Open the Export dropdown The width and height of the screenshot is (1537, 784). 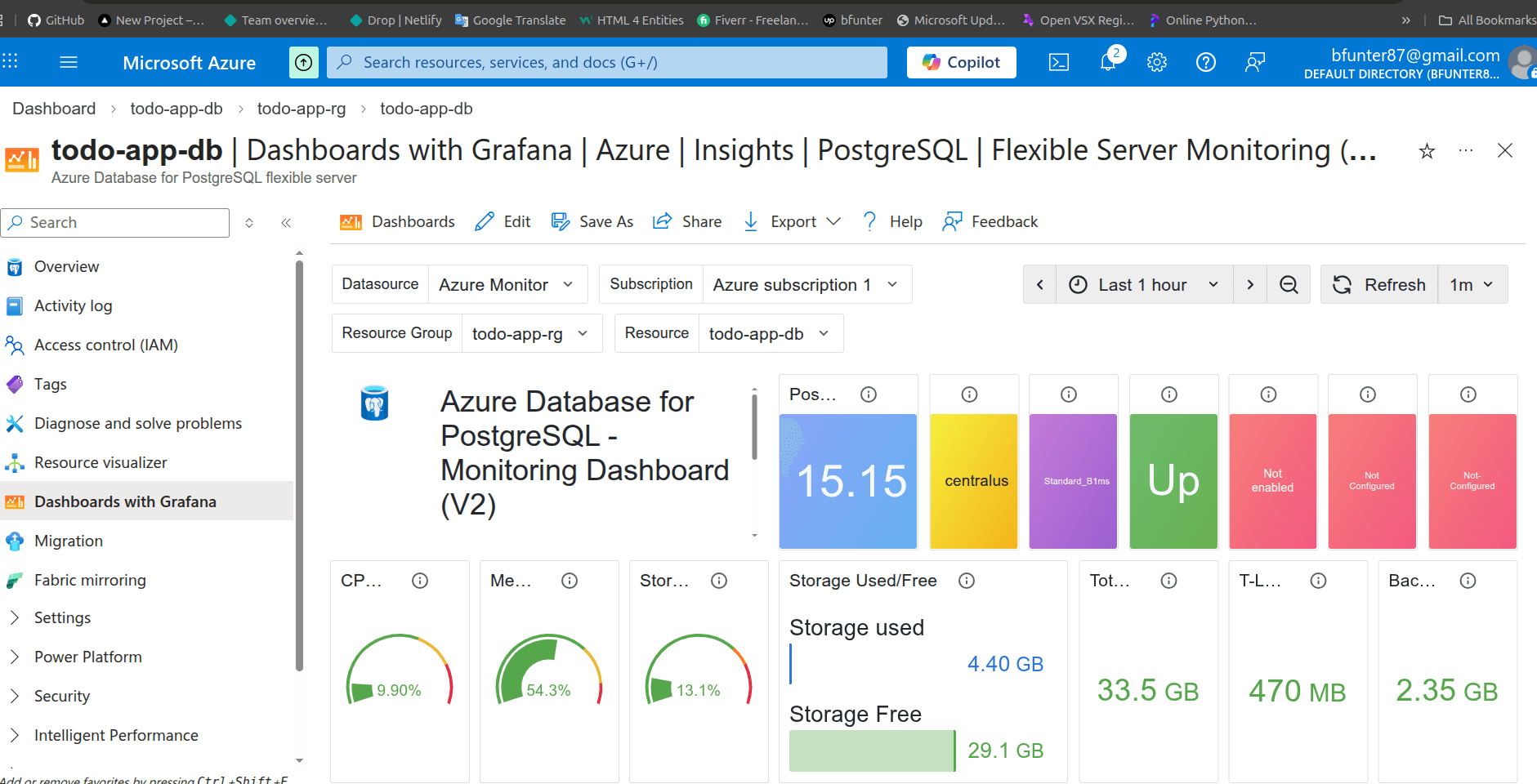click(792, 222)
